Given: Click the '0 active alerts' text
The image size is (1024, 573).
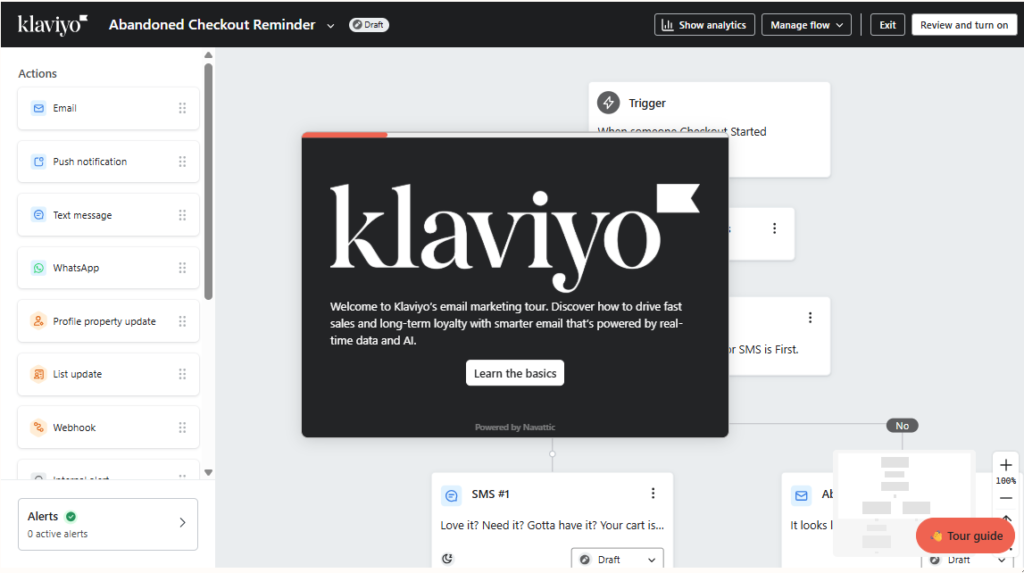Looking at the screenshot, I should tap(57, 534).
